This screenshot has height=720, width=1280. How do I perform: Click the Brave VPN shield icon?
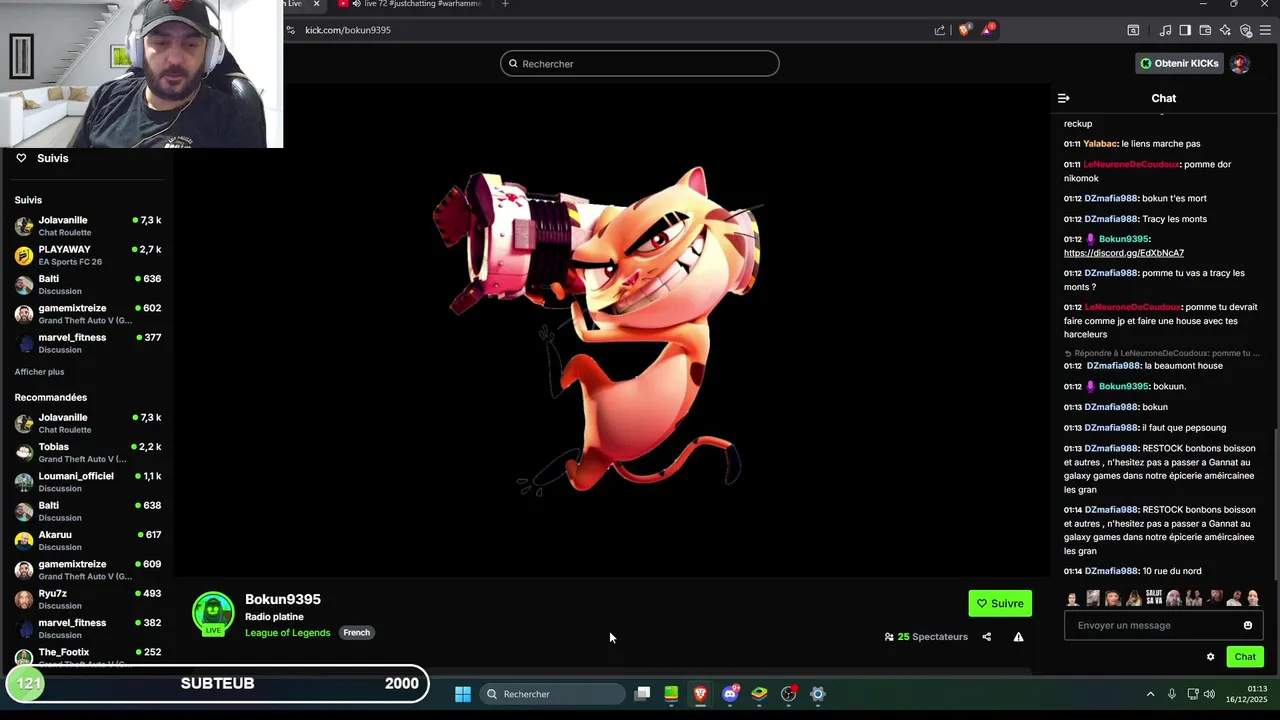(1245, 30)
